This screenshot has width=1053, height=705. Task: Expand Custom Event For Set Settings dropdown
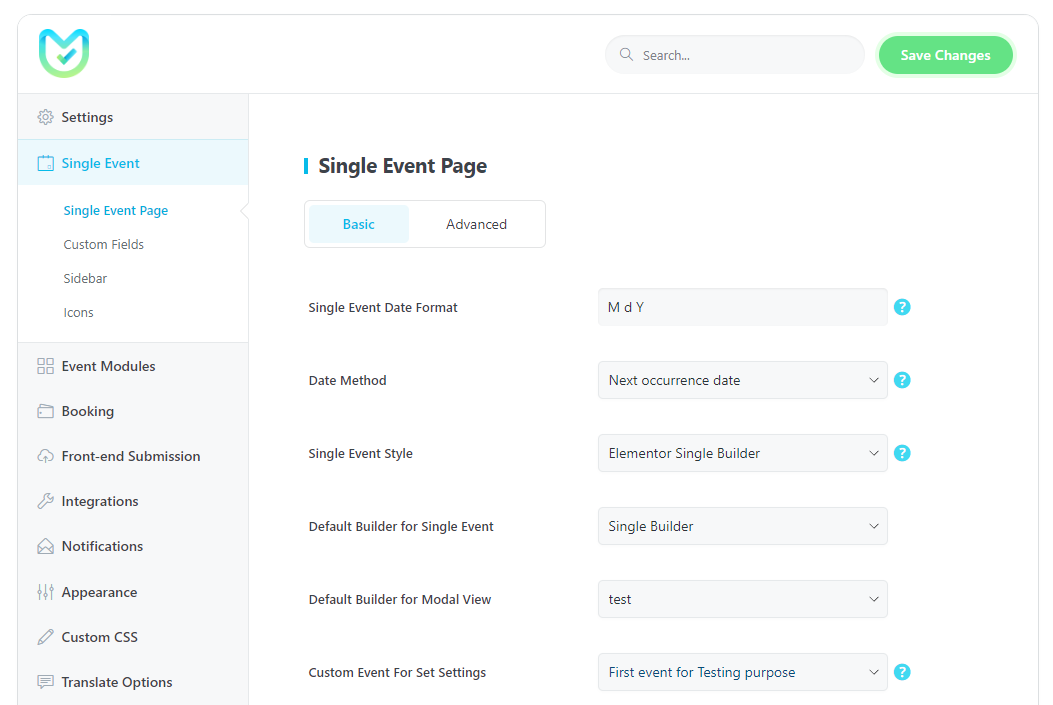tap(742, 672)
